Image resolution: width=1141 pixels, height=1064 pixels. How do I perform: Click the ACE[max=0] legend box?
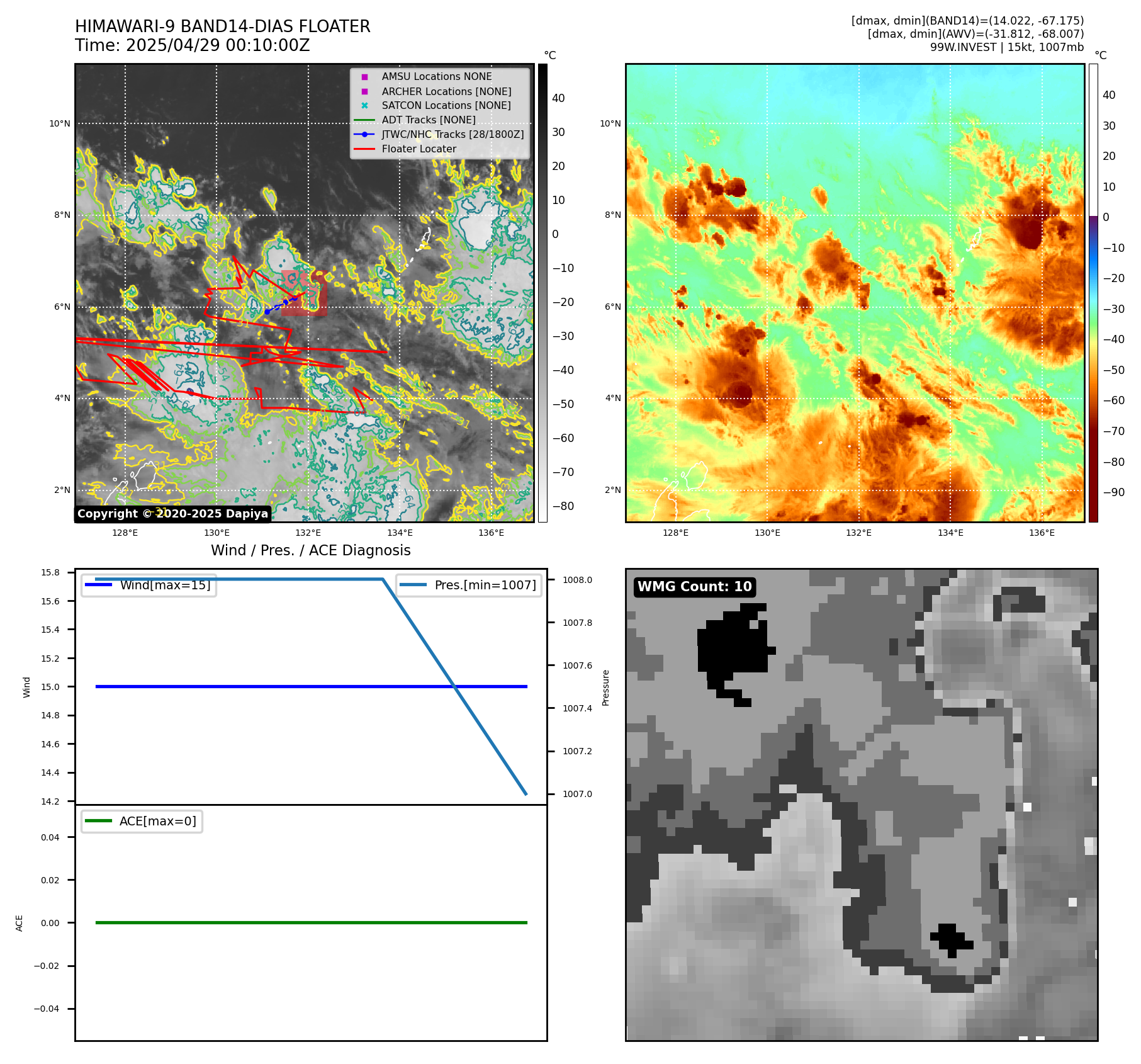click(x=142, y=821)
